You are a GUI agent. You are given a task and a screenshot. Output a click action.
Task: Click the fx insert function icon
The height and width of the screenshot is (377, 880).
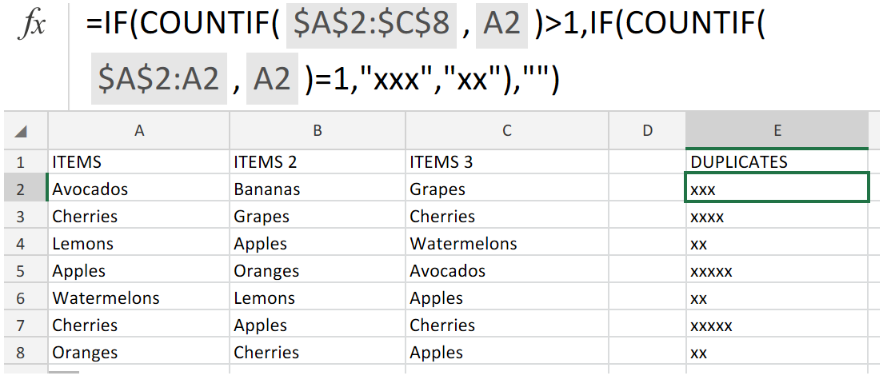tap(33, 25)
